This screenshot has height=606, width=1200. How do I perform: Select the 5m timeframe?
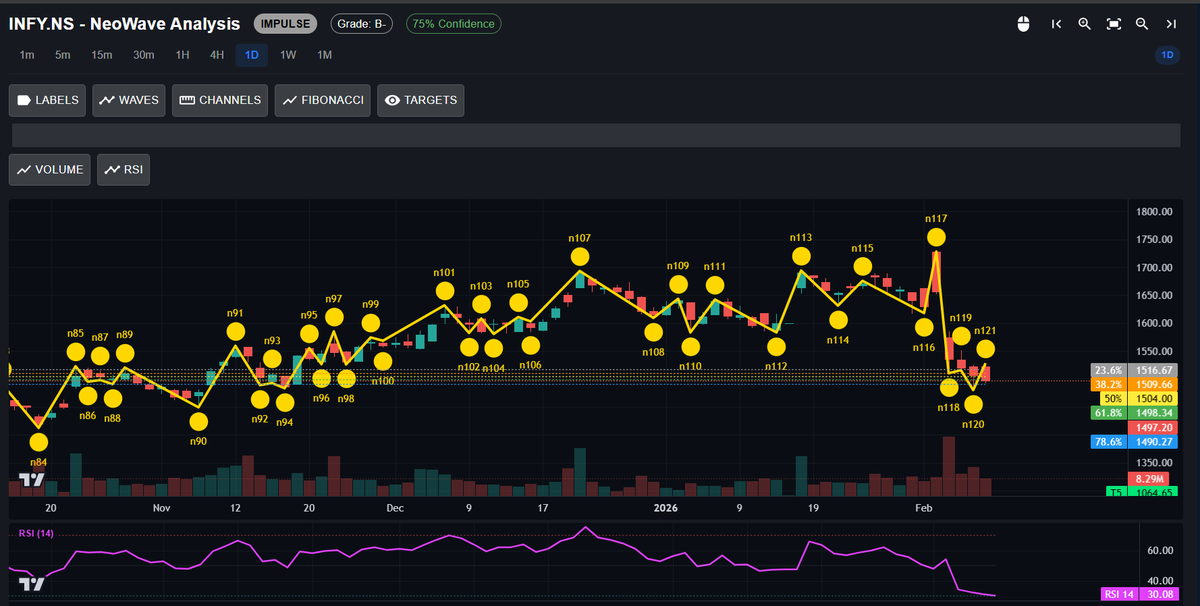click(63, 55)
